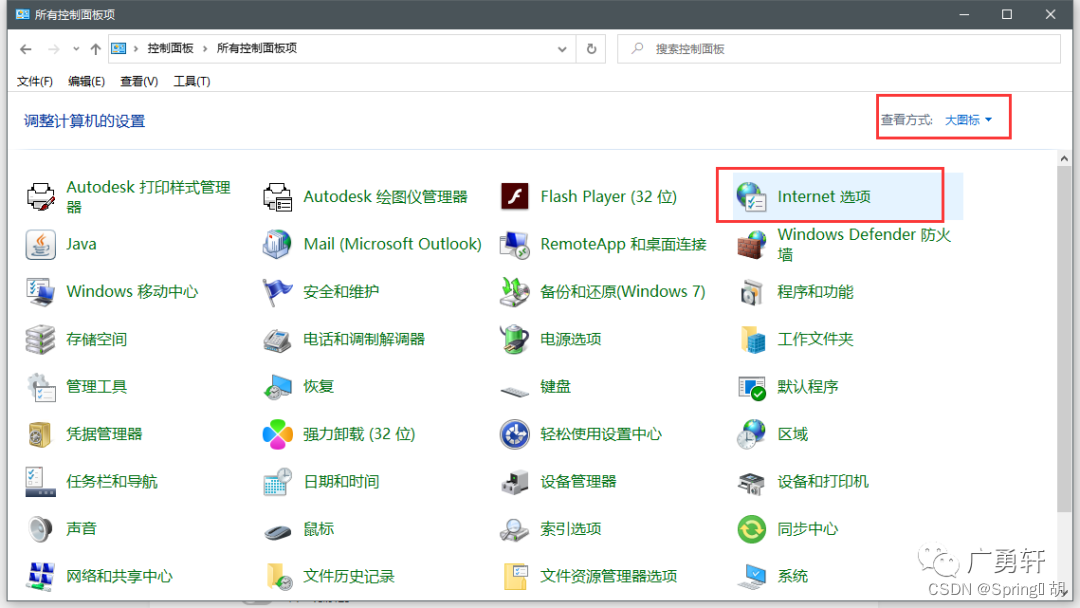The image size is (1080, 608).
Task: Open the 查看(V) menu
Action: 138,81
